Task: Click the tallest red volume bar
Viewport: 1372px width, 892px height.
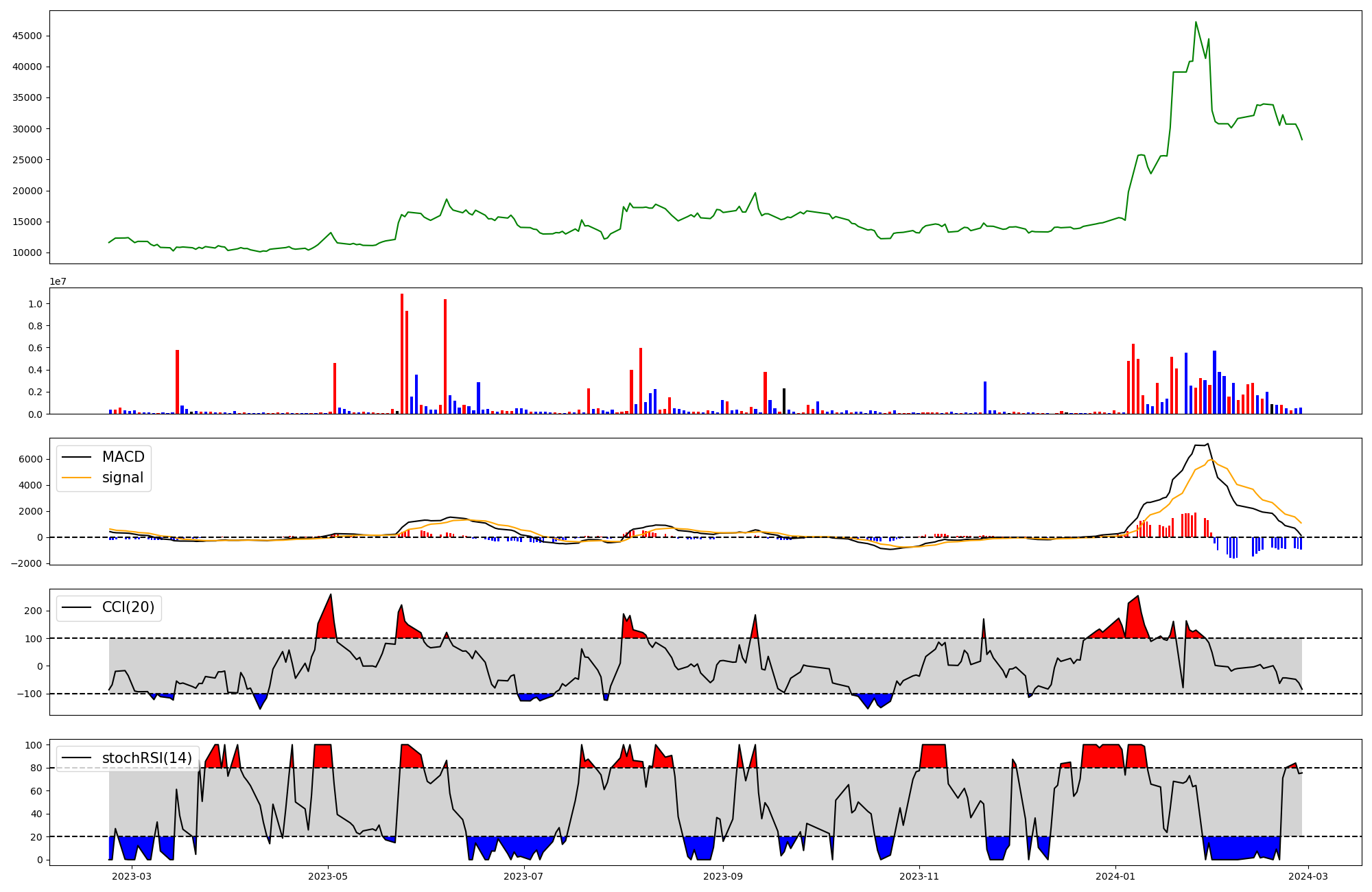Action: pos(402,353)
